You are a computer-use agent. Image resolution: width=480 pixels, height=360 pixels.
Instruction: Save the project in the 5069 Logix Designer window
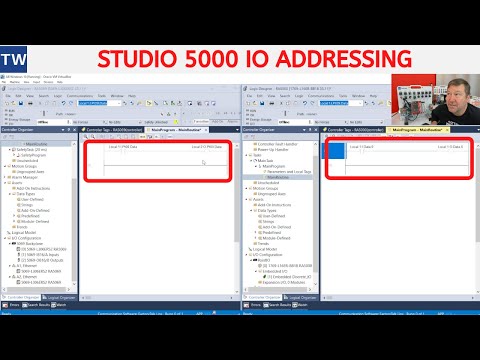pyautogui.click(x=21, y=103)
